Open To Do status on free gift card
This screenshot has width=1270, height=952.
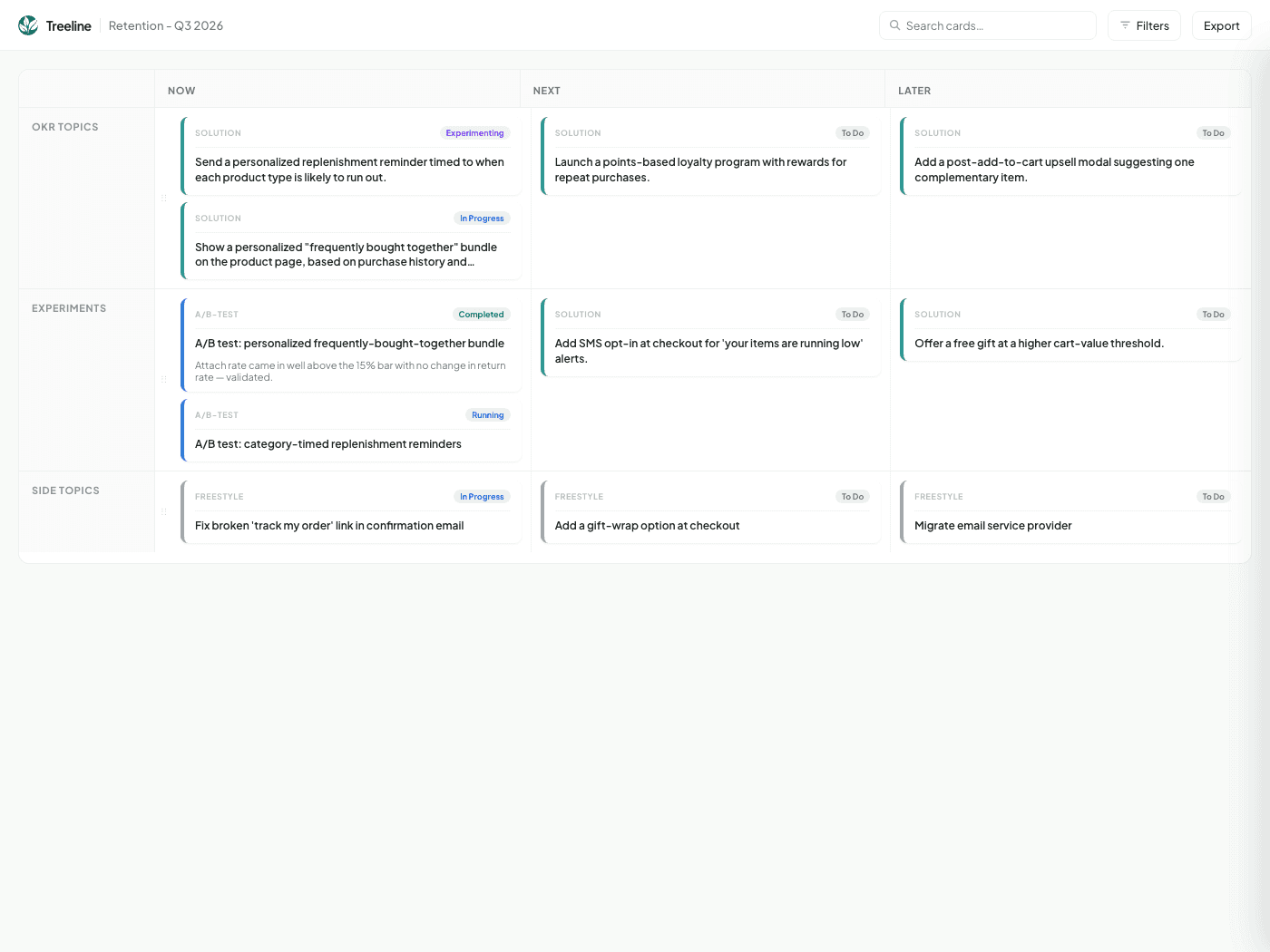point(1213,315)
